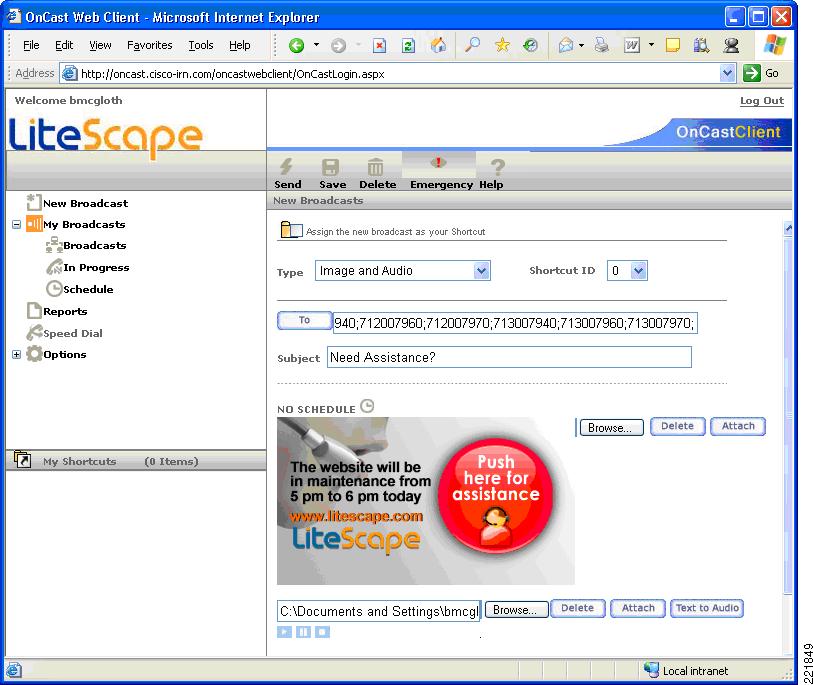Click the Send lightning icon
Viewport: 813px width, 685px height.
[286, 166]
